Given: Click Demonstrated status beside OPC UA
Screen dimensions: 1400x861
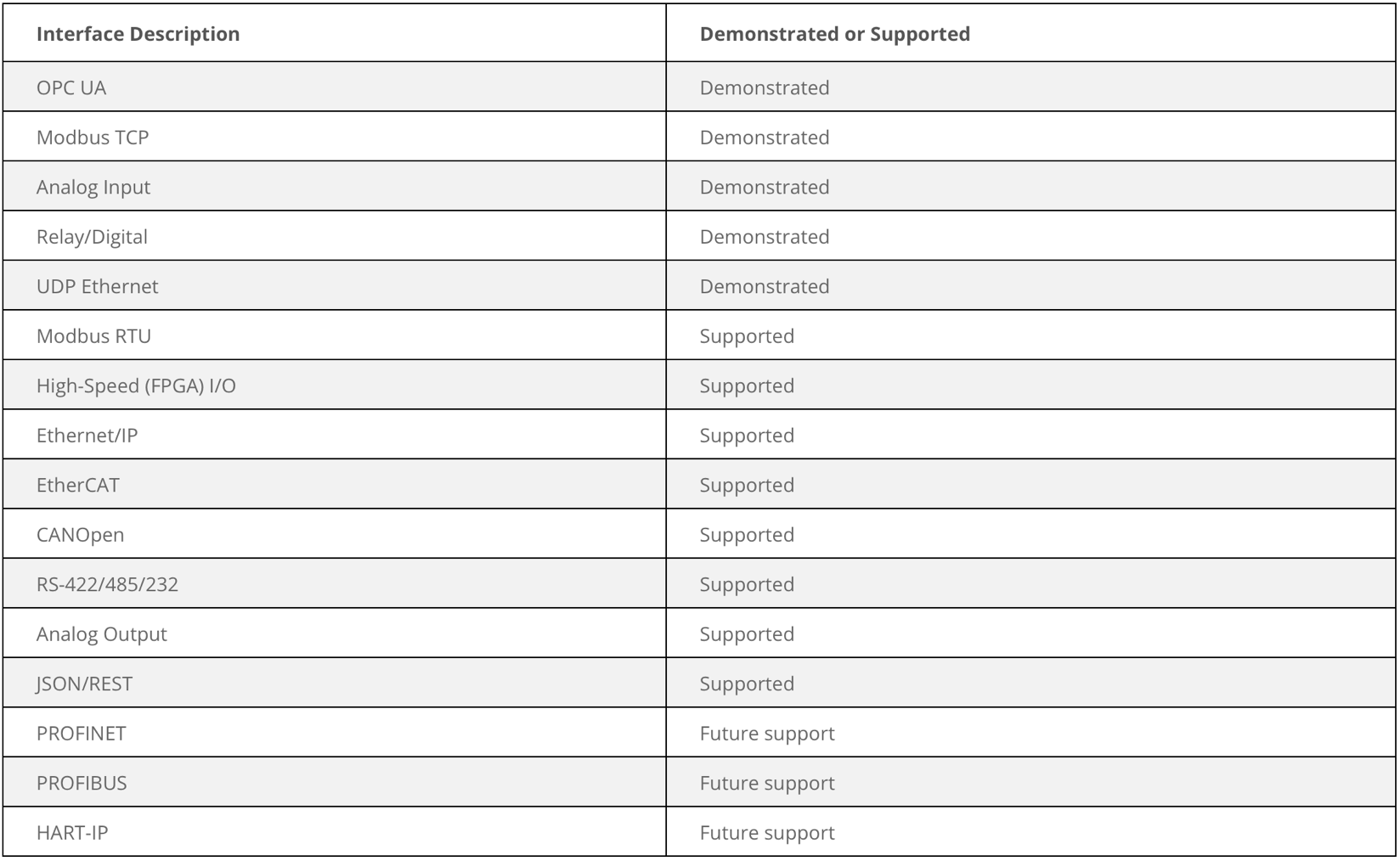Looking at the screenshot, I should click(x=765, y=87).
